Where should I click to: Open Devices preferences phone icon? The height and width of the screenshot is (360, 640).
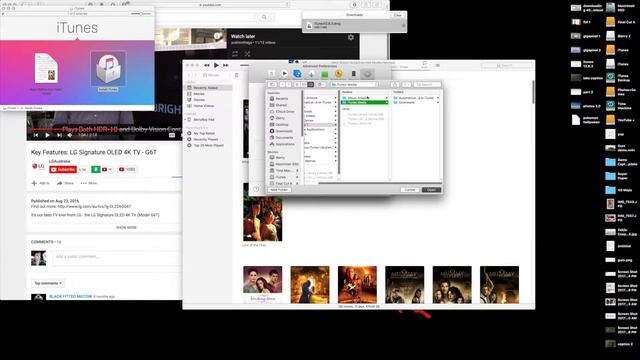pos(353,74)
